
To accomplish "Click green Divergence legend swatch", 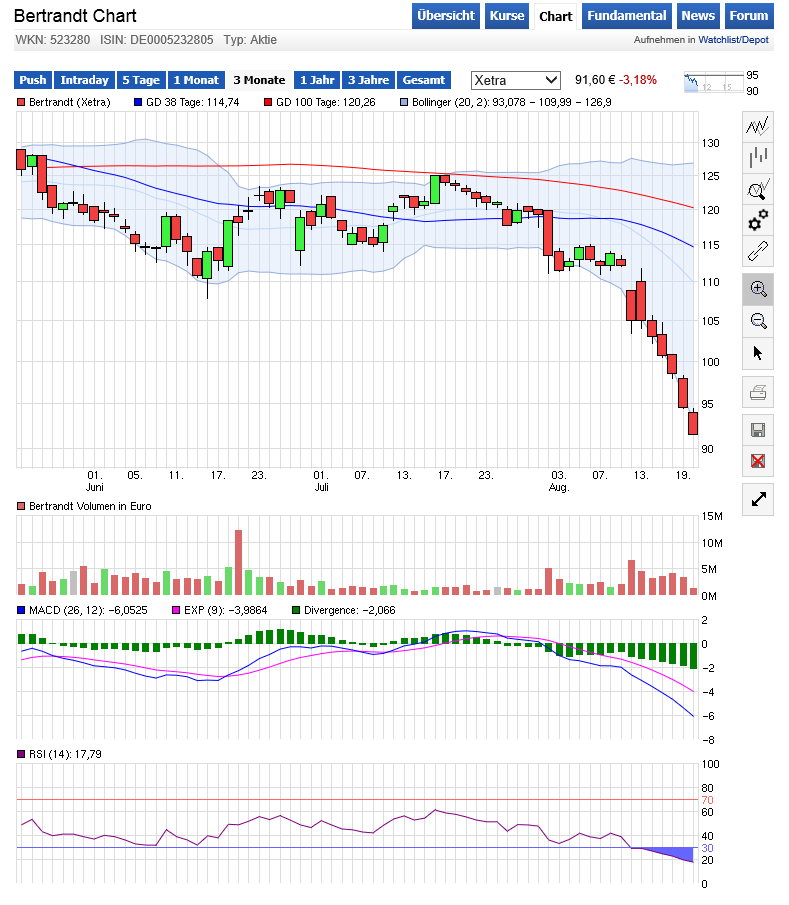I will pyautogui.click(x=296, y=610).
